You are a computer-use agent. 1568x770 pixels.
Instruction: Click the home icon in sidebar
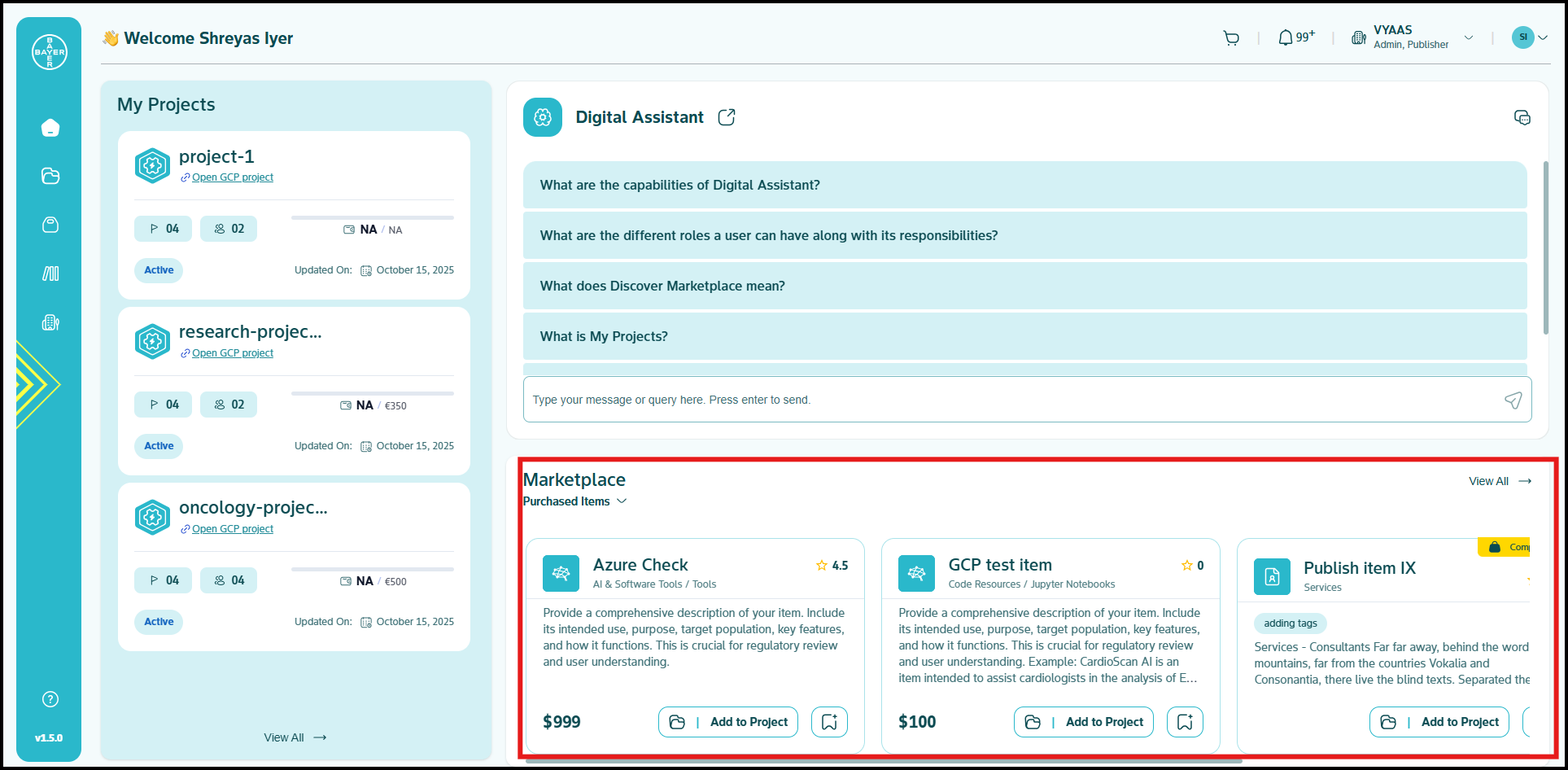tap(50, 128)
